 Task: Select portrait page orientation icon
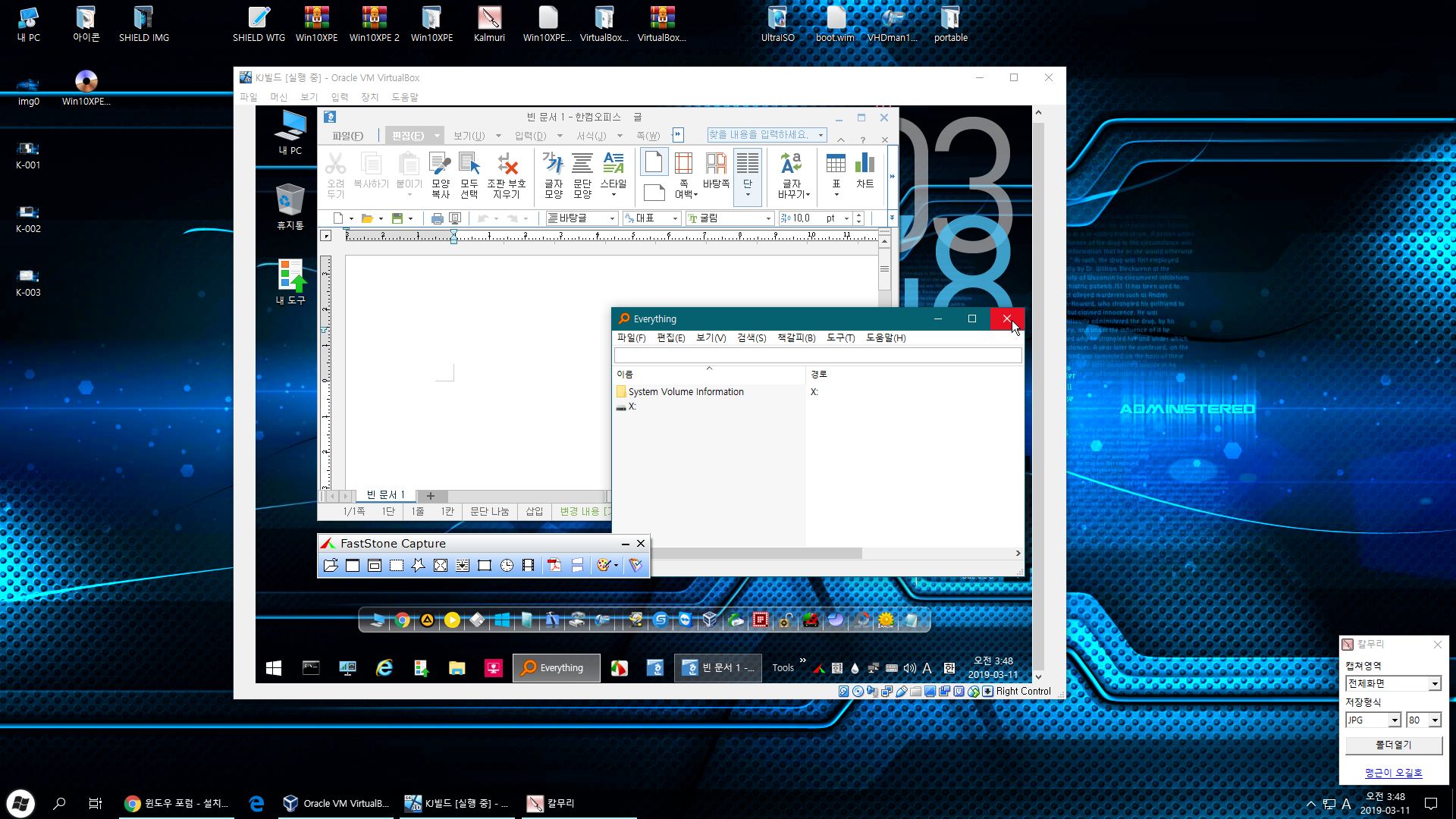click(x=654, y=162)
